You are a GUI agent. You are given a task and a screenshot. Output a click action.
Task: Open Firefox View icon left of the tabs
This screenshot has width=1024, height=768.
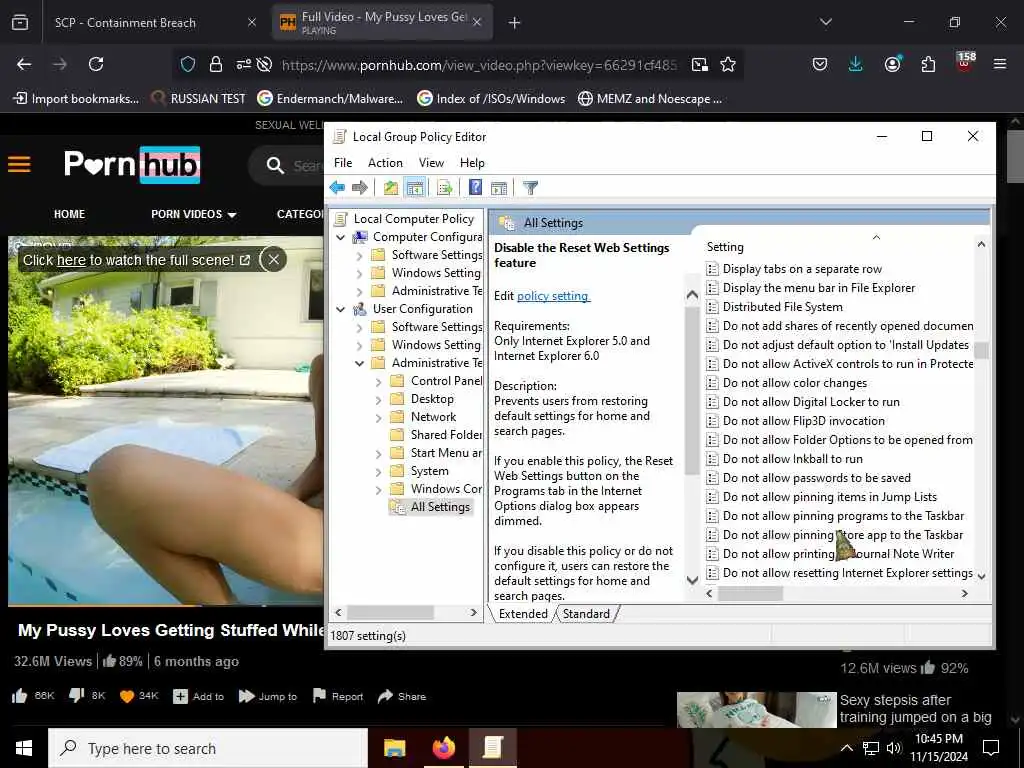[20, 23]
